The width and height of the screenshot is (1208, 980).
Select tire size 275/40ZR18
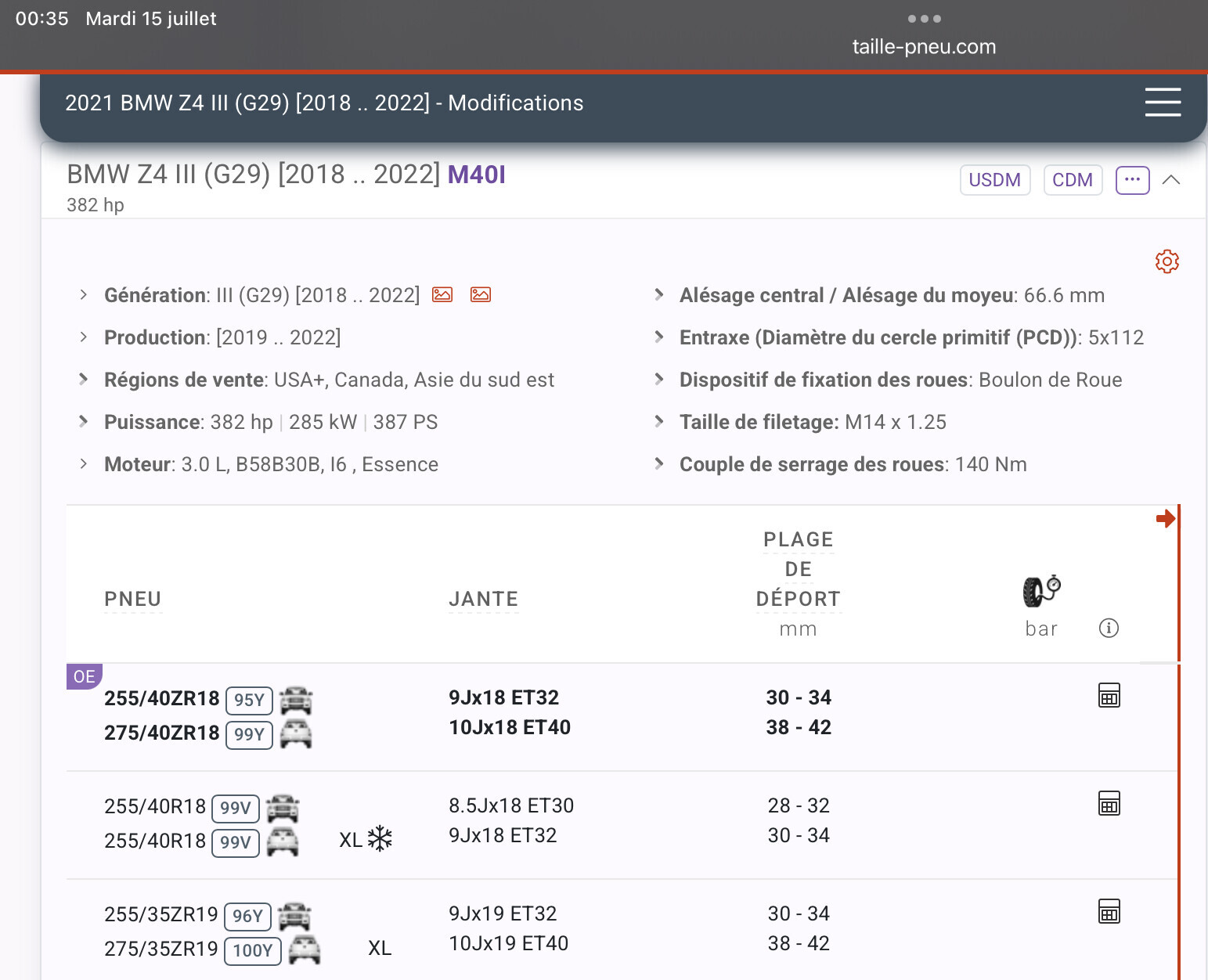pos(162,733)
